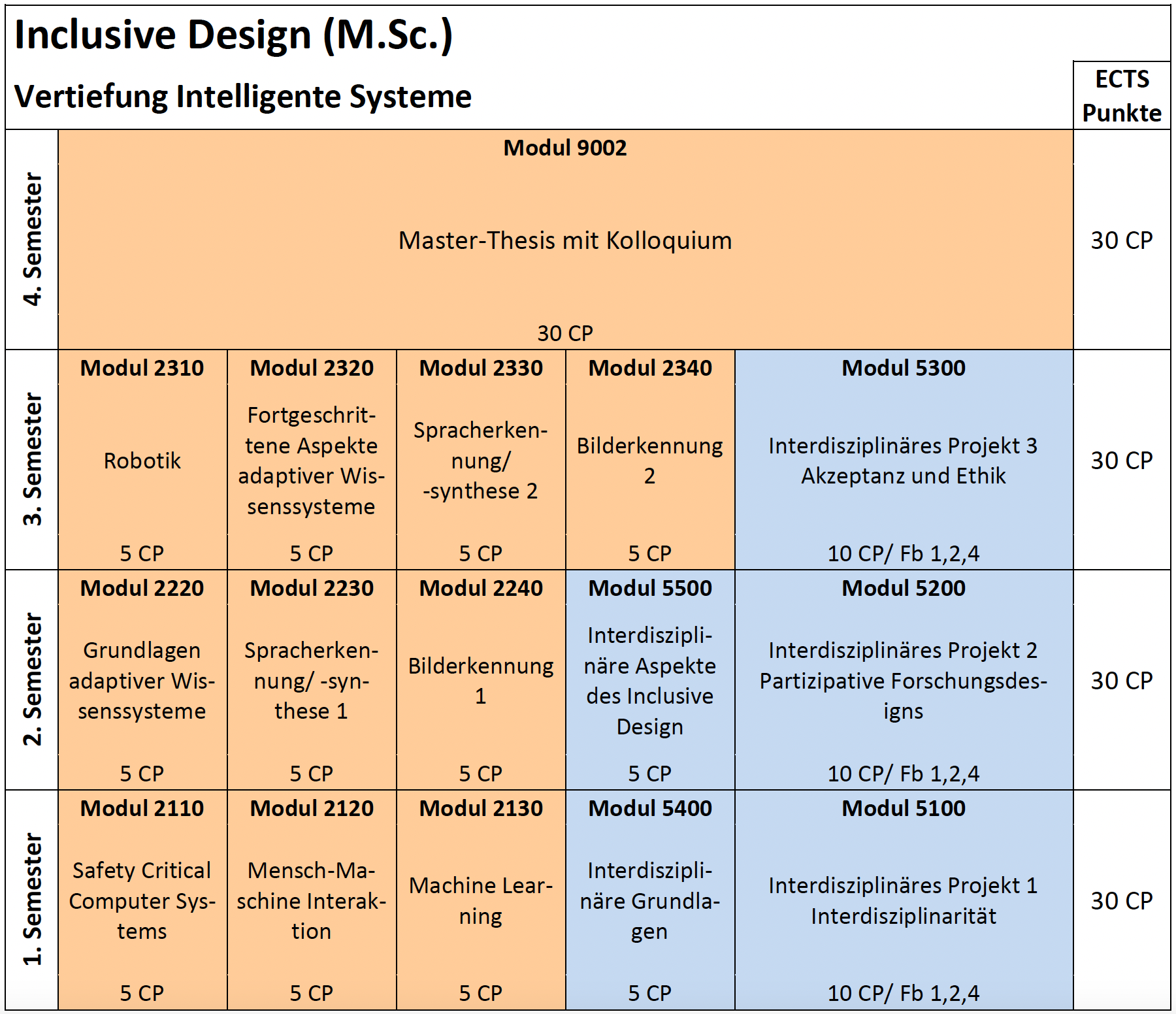Select Modul 2230 Spracherkennung/-synthese 1
1176x1014 pixels.
(x=312, y=680)
